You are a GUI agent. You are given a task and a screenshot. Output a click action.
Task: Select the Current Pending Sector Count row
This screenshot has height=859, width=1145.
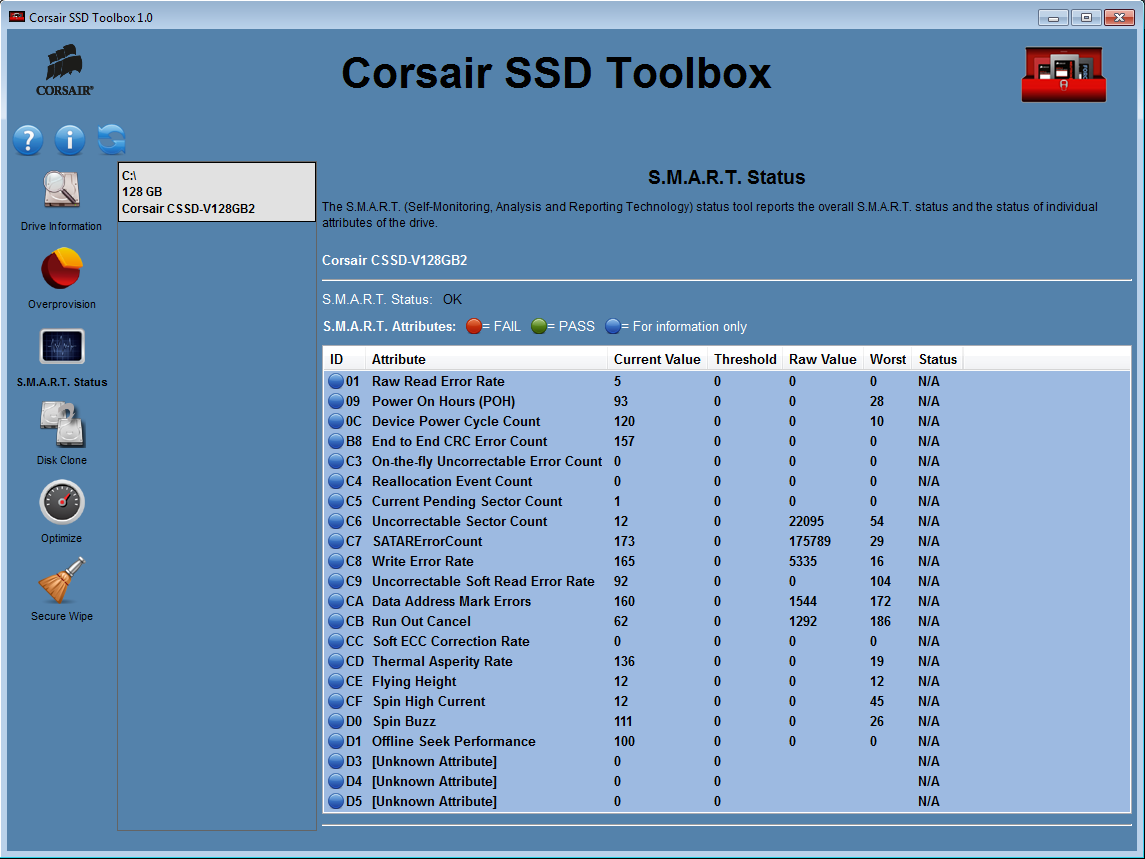tap(727, 501)
